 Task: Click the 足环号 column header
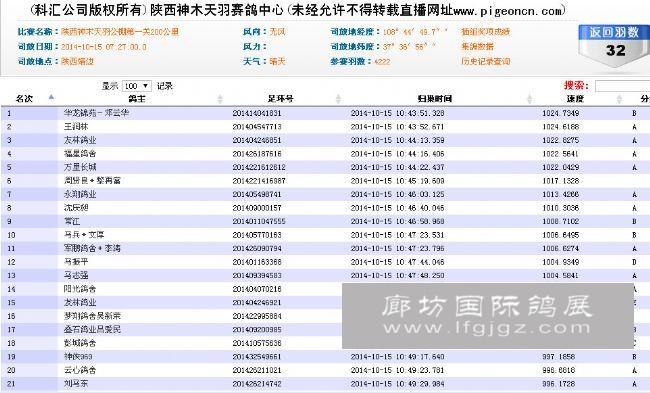280,99
